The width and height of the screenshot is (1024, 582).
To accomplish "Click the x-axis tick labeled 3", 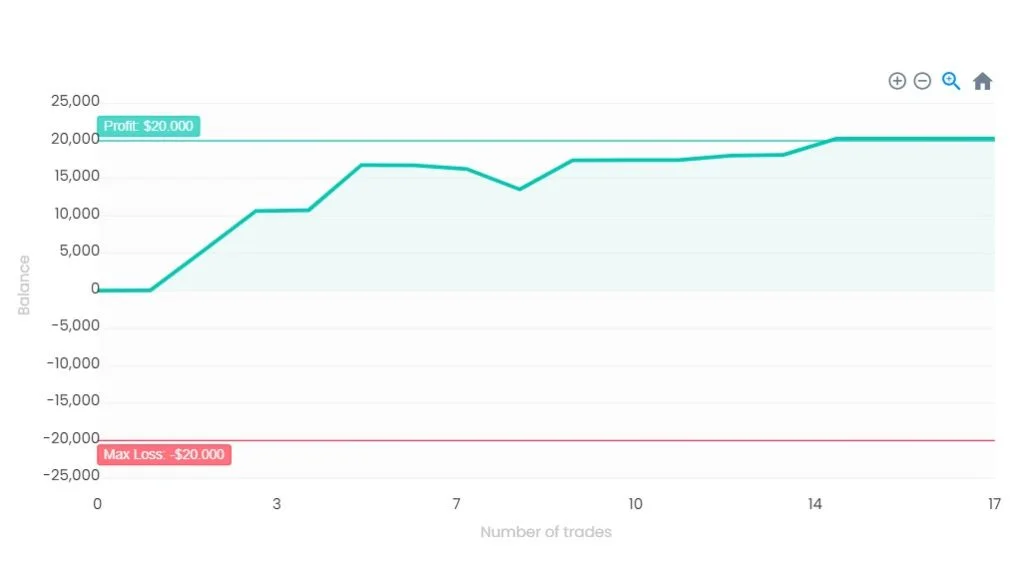I will 277,504.
